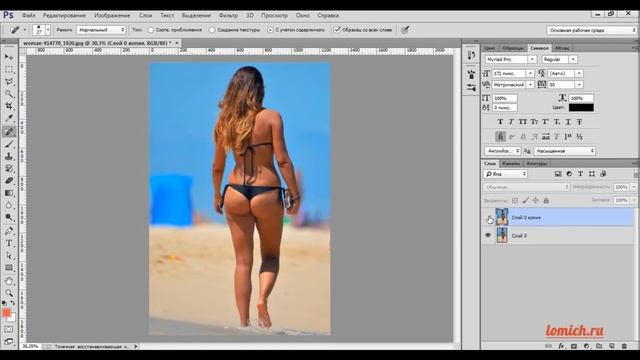Select the Hand tool
This screenshot has height=360, width=640.
[x=9, y=281]
